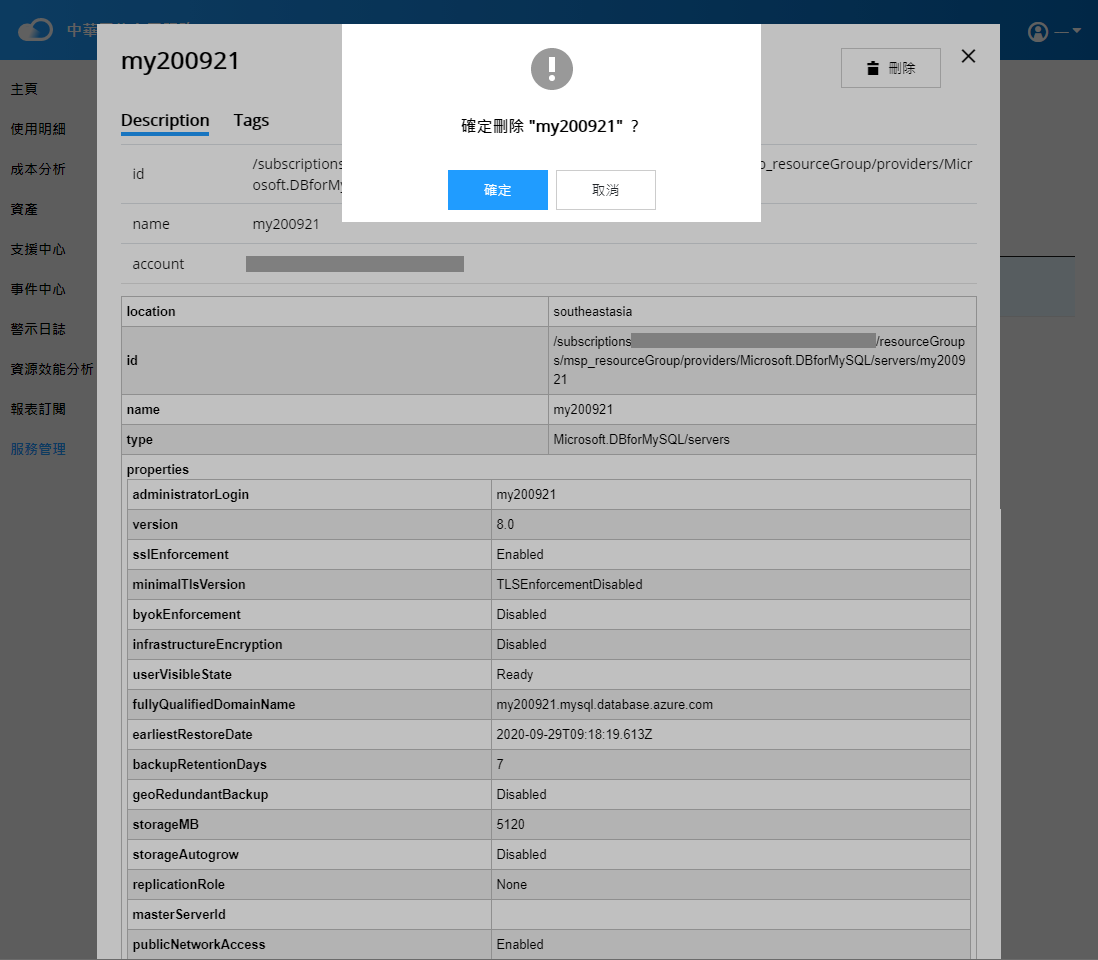Click the masterServerId label

pyautogui.click(x=179, y=914)
